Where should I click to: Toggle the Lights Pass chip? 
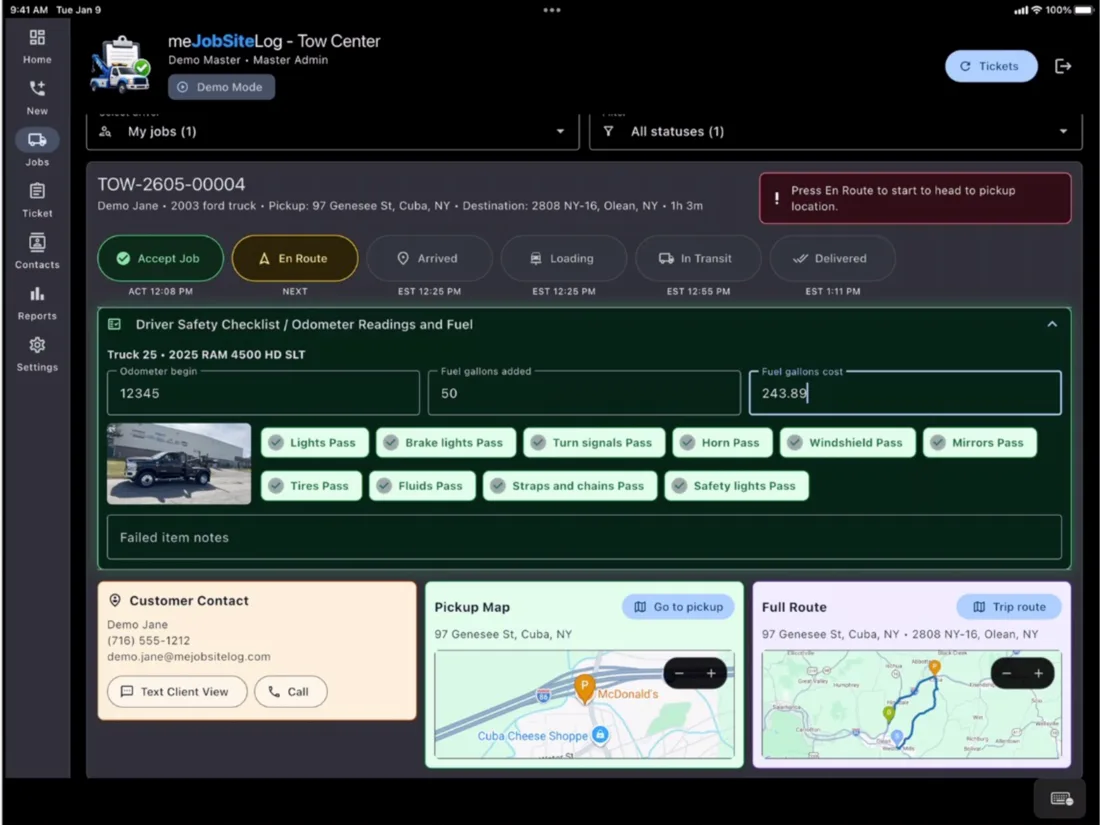tap(314, 443)
